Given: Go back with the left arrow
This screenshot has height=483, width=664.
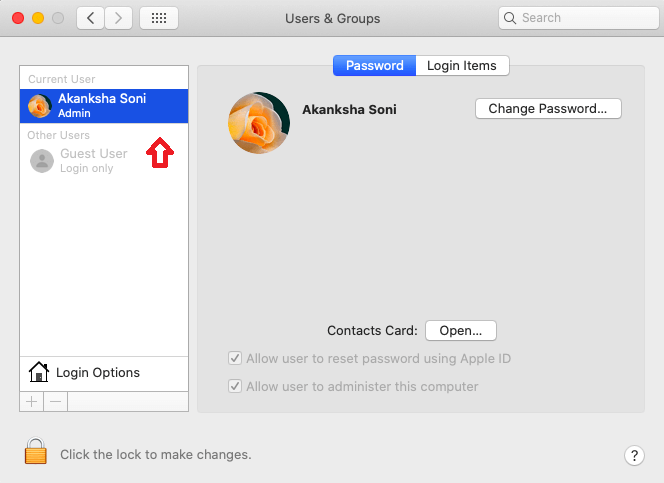Looking at the screenshot, I should [x=90, y=18].
